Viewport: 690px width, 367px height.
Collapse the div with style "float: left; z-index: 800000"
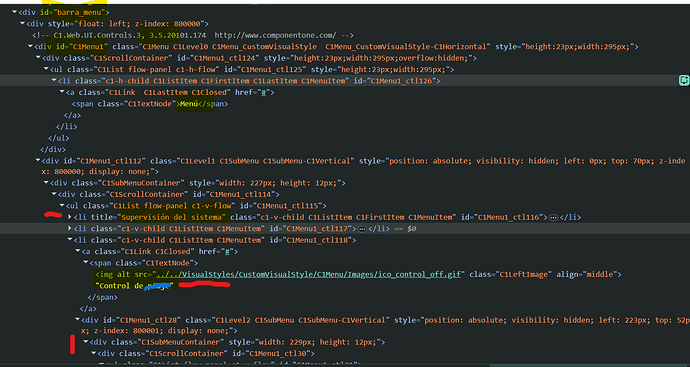tap(22, 24)
